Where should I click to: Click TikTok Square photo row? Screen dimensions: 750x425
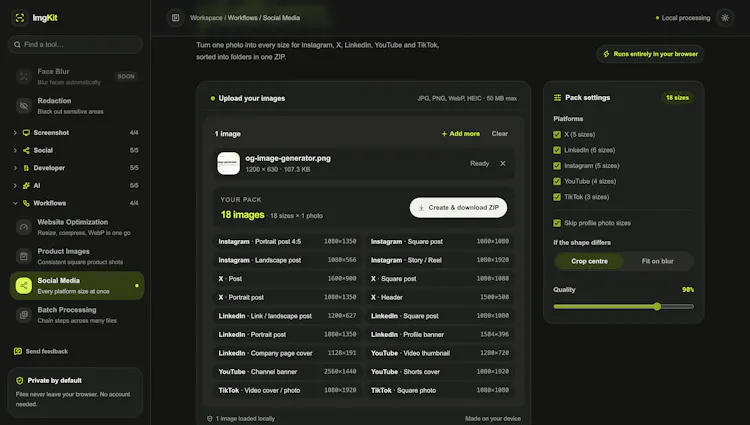[440, 391]
